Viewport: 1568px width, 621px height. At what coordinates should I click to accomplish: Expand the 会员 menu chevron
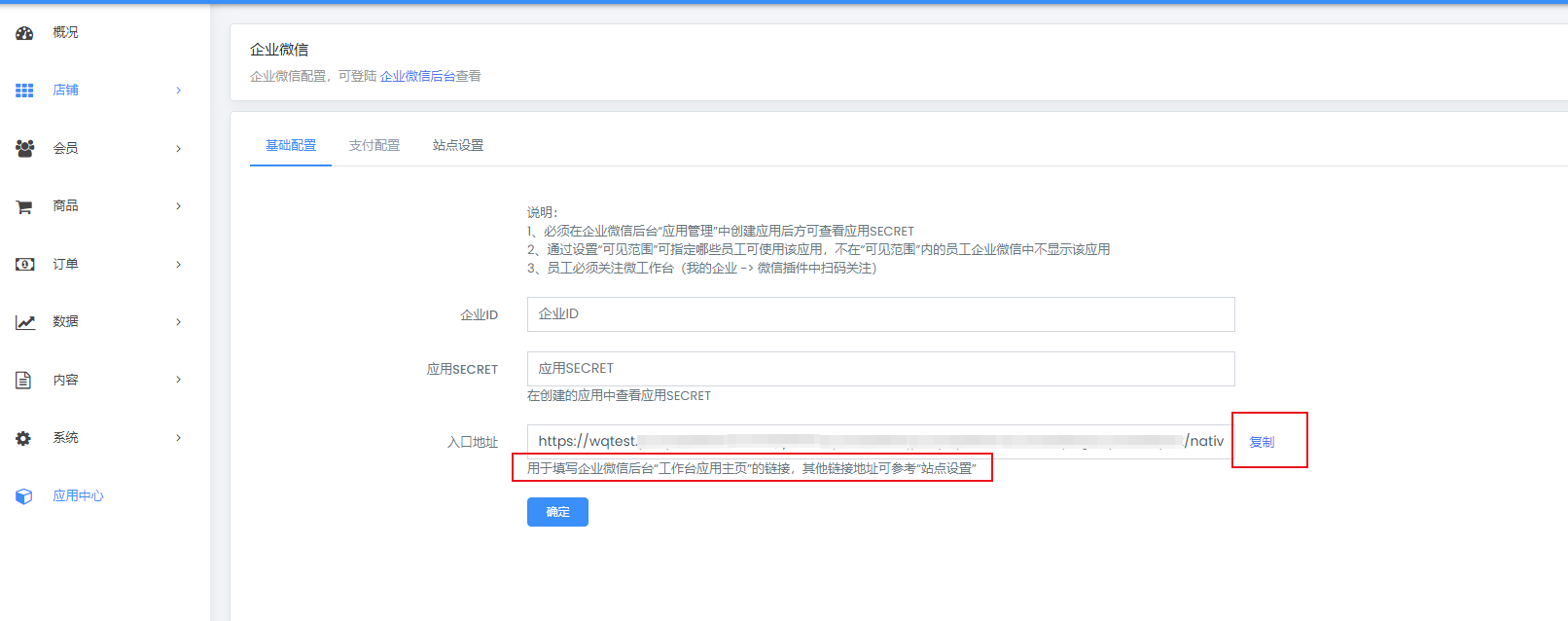[x=178, y=148]
